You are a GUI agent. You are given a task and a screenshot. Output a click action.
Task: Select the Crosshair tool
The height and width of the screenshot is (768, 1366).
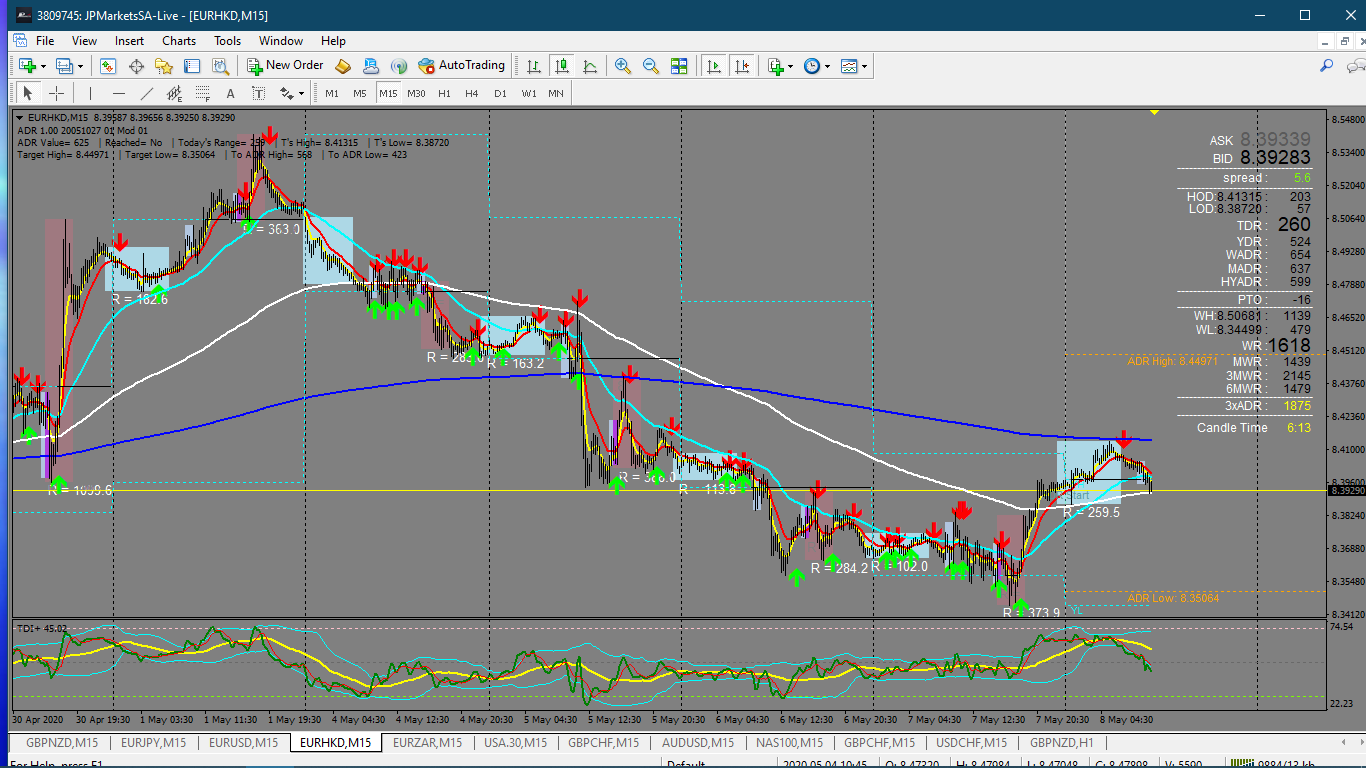tap(57, 93)
